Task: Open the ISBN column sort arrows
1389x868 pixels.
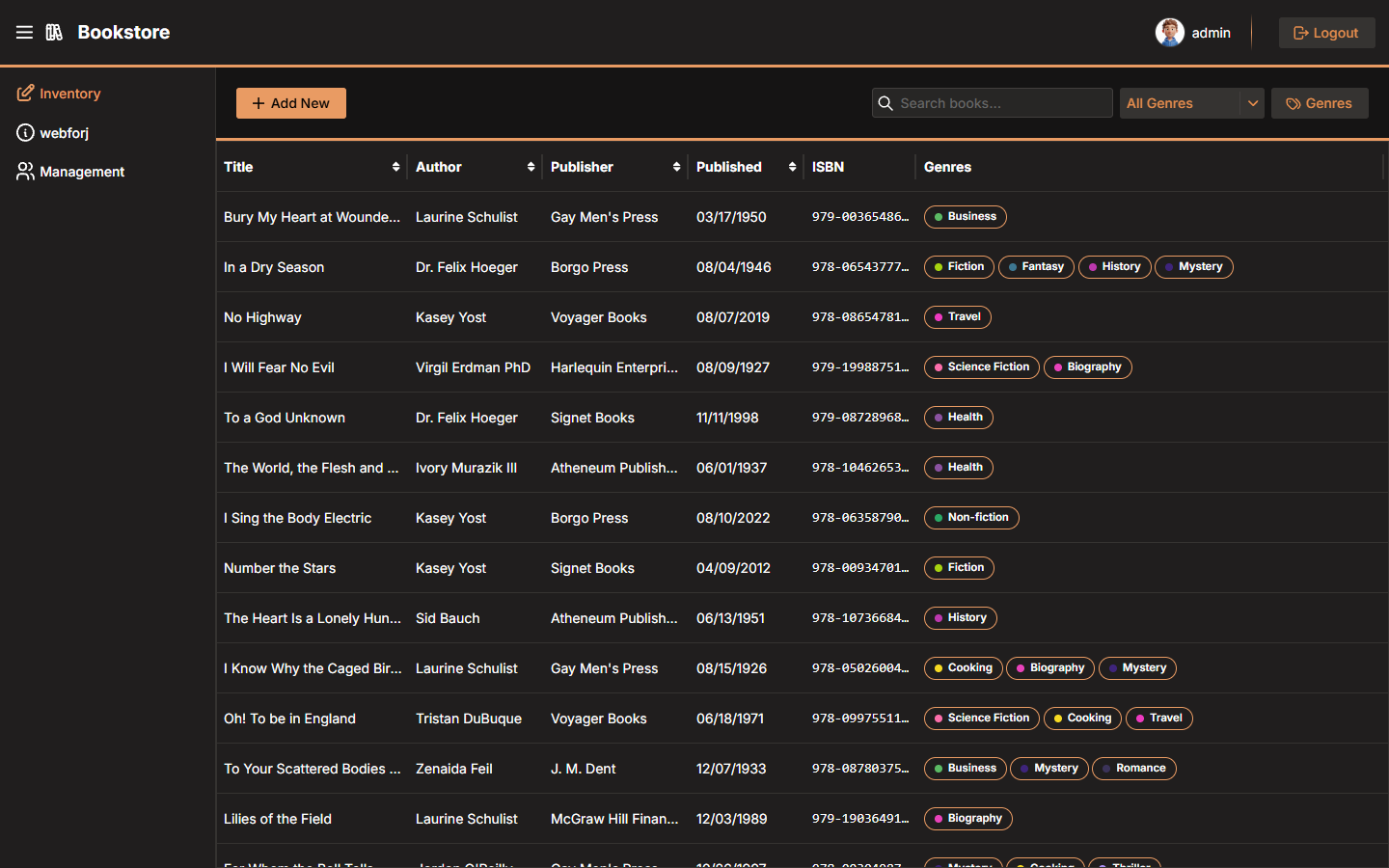Action: [902, 166]
